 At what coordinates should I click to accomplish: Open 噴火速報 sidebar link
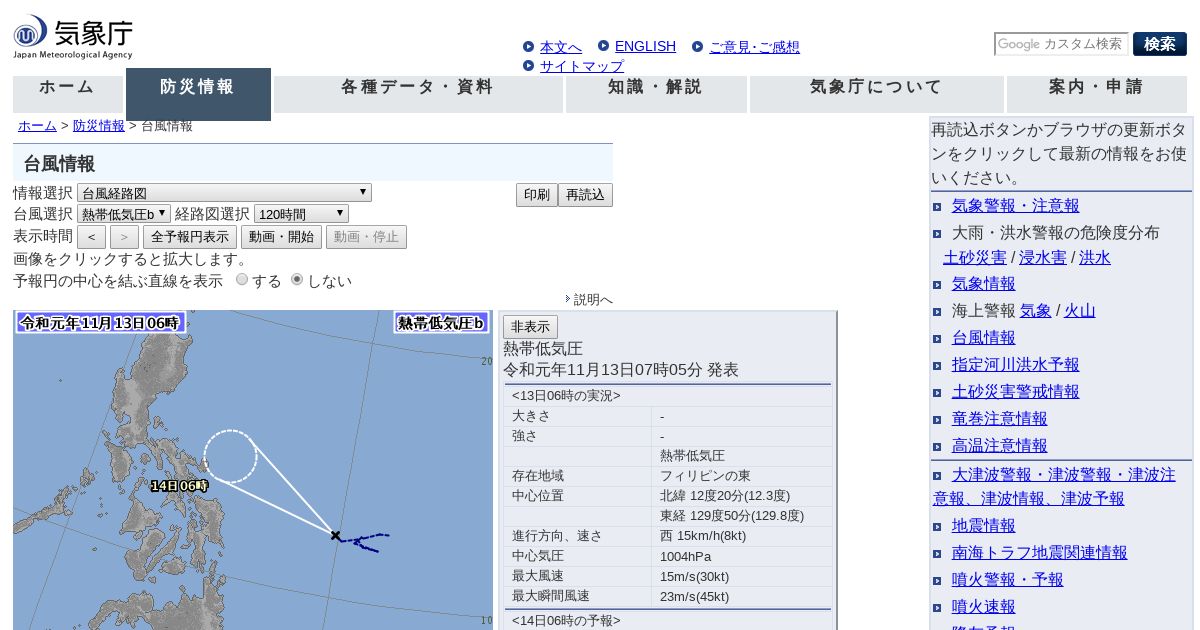click(x=983, y=607)
